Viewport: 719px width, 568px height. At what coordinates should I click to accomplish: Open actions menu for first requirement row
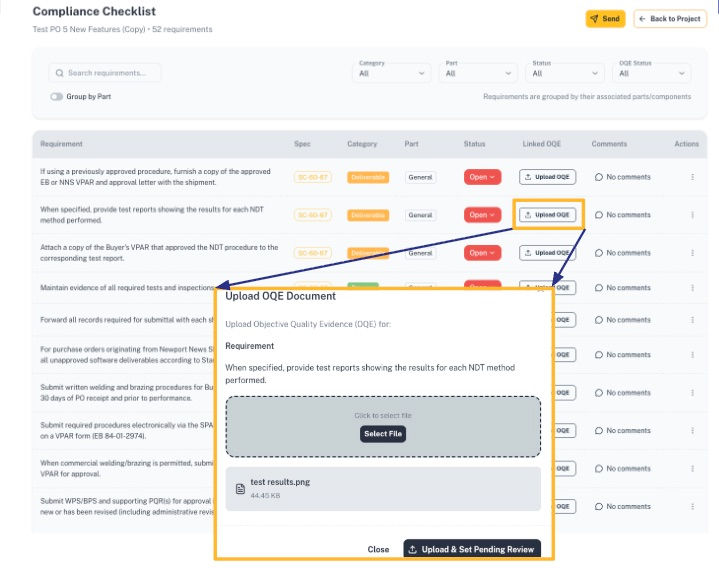[692, 177]
